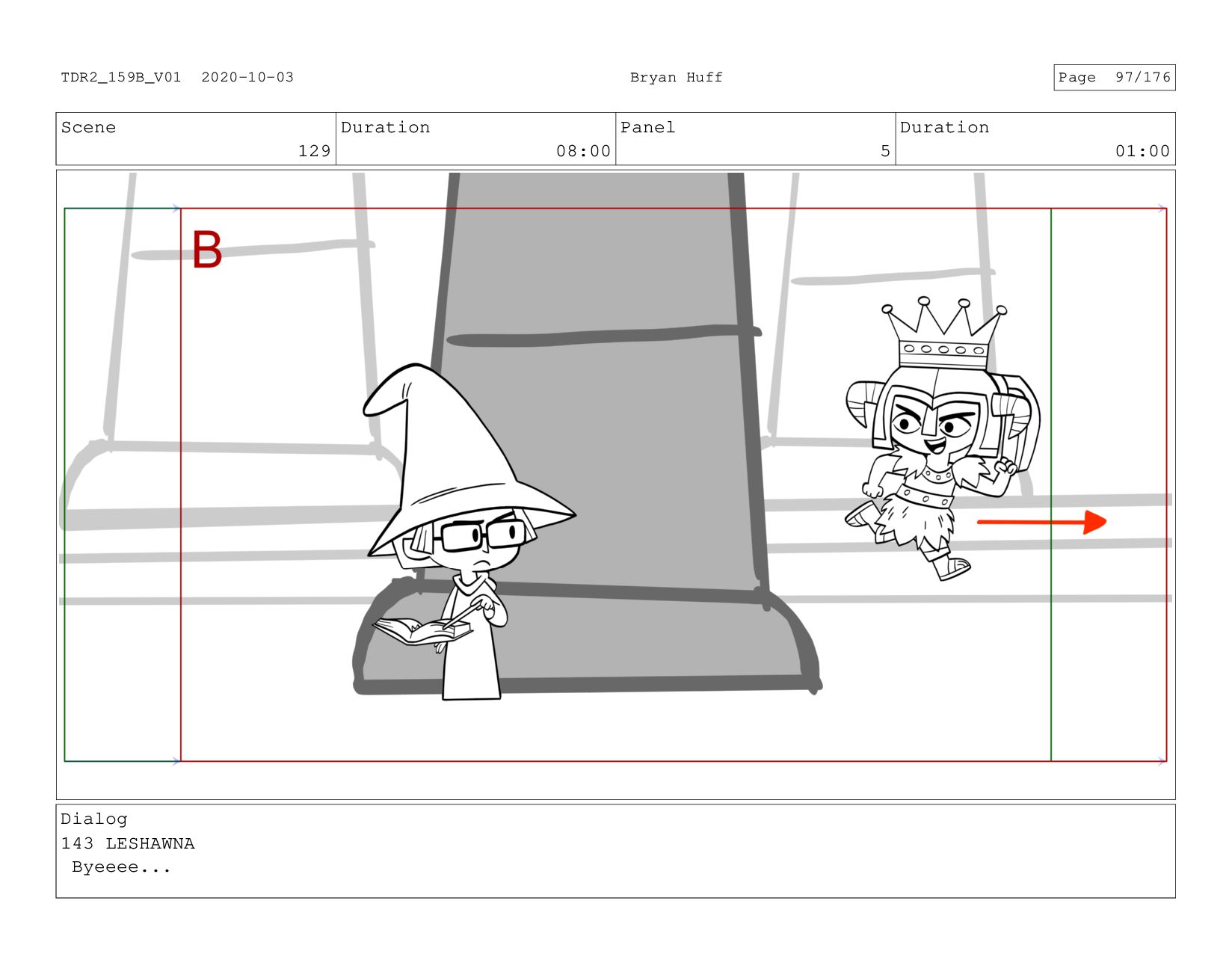1232x954 pixels.
Task: Click the scene number 129
Action: point(314,151)
